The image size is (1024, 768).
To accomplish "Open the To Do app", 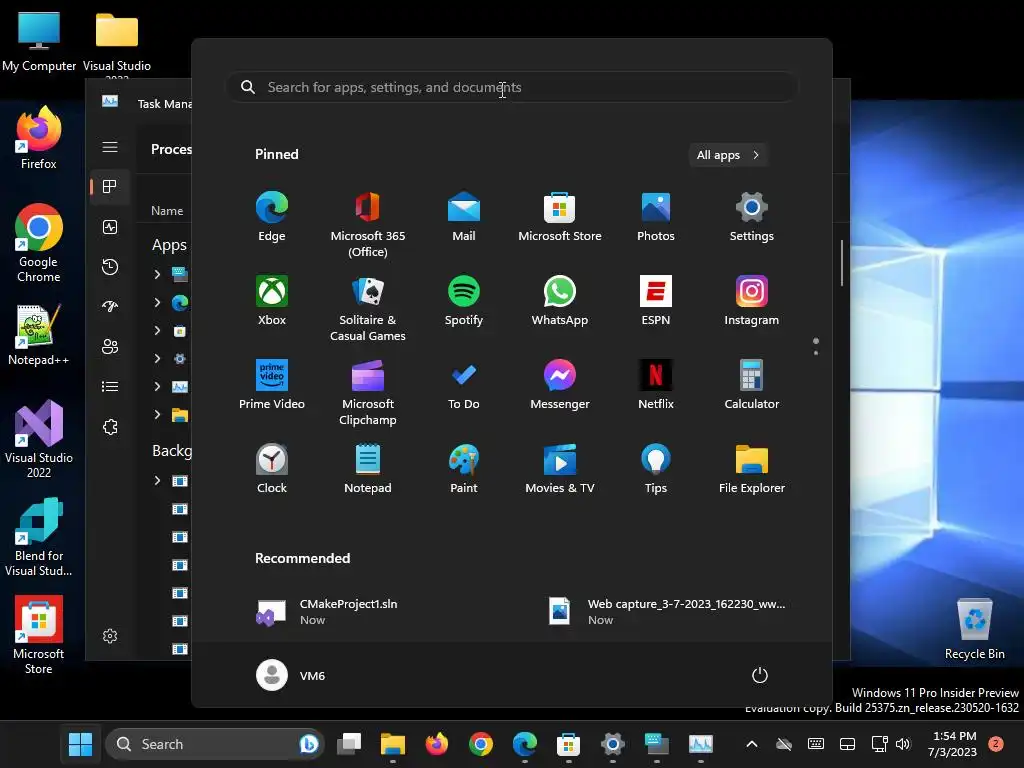I will pyautogui.click(x=464, y=385).
